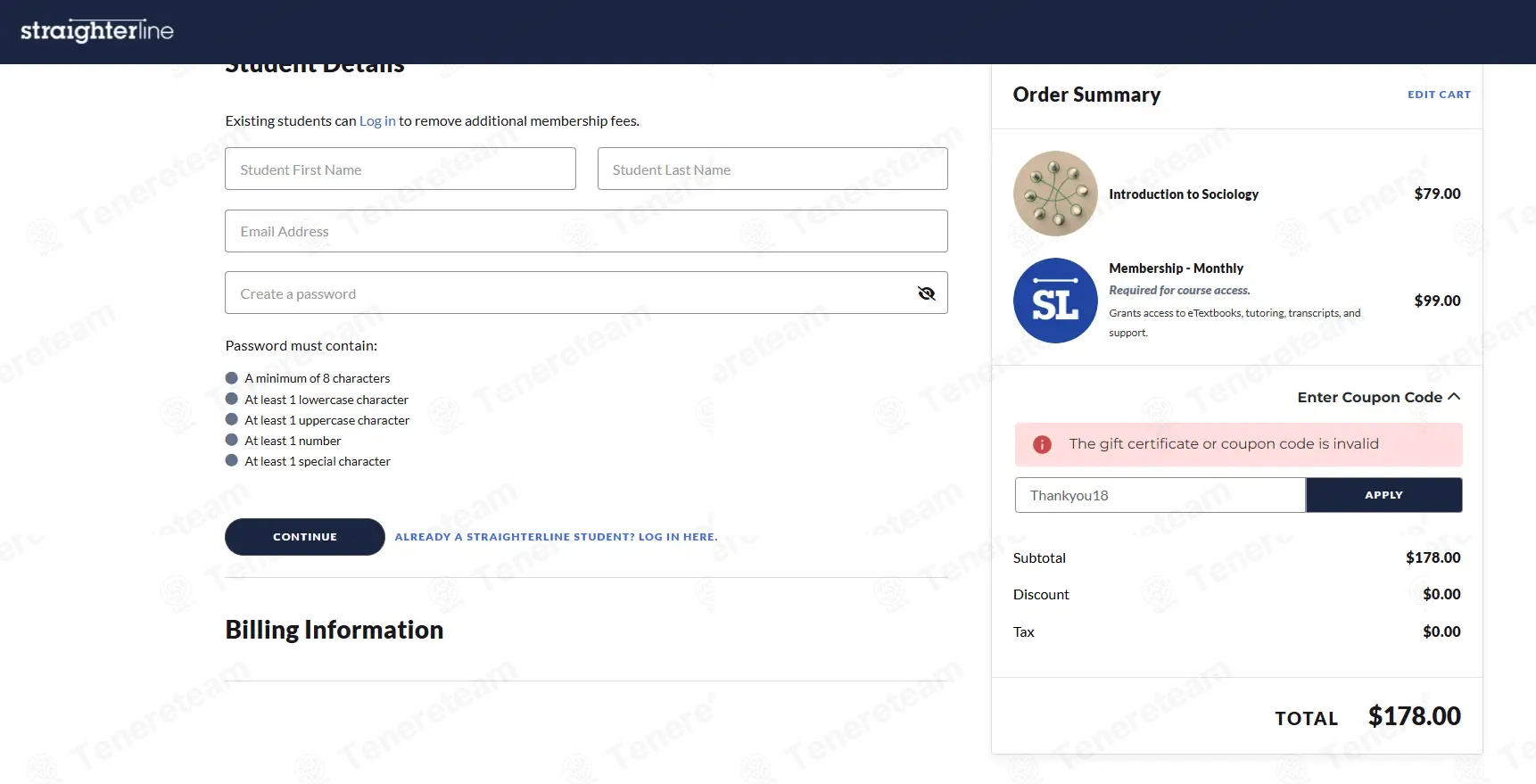Click the Membership - Monthly title
1536x784 pixels.
point(1176,268)
